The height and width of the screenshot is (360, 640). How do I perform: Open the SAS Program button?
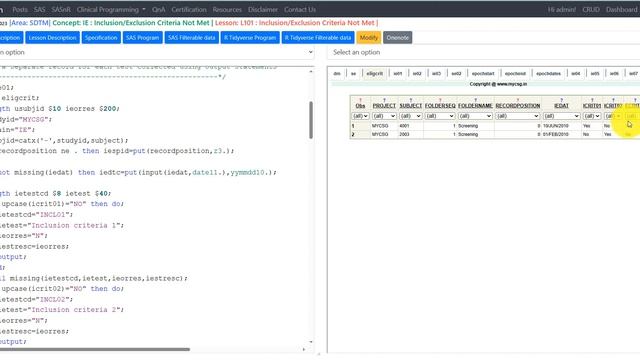coord(142,38)
